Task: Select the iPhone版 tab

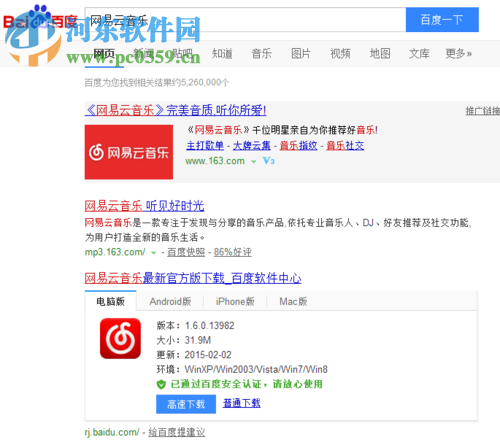Action: (235, 301)
